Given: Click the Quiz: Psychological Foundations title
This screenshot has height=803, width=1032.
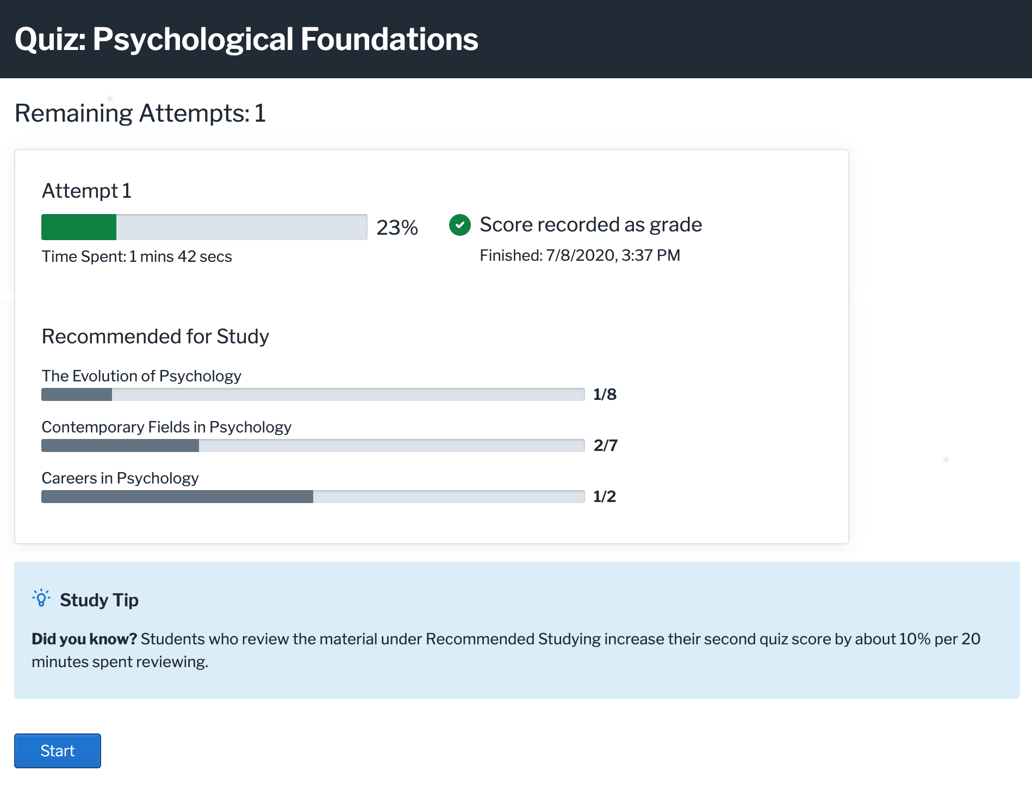Looking at the screenshot, I should point(246,39).
